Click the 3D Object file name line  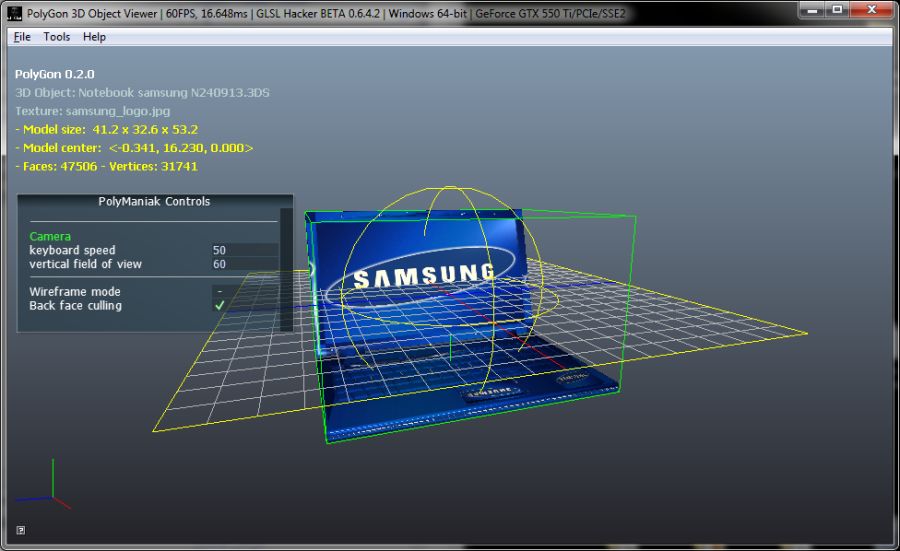coord(142,92)
